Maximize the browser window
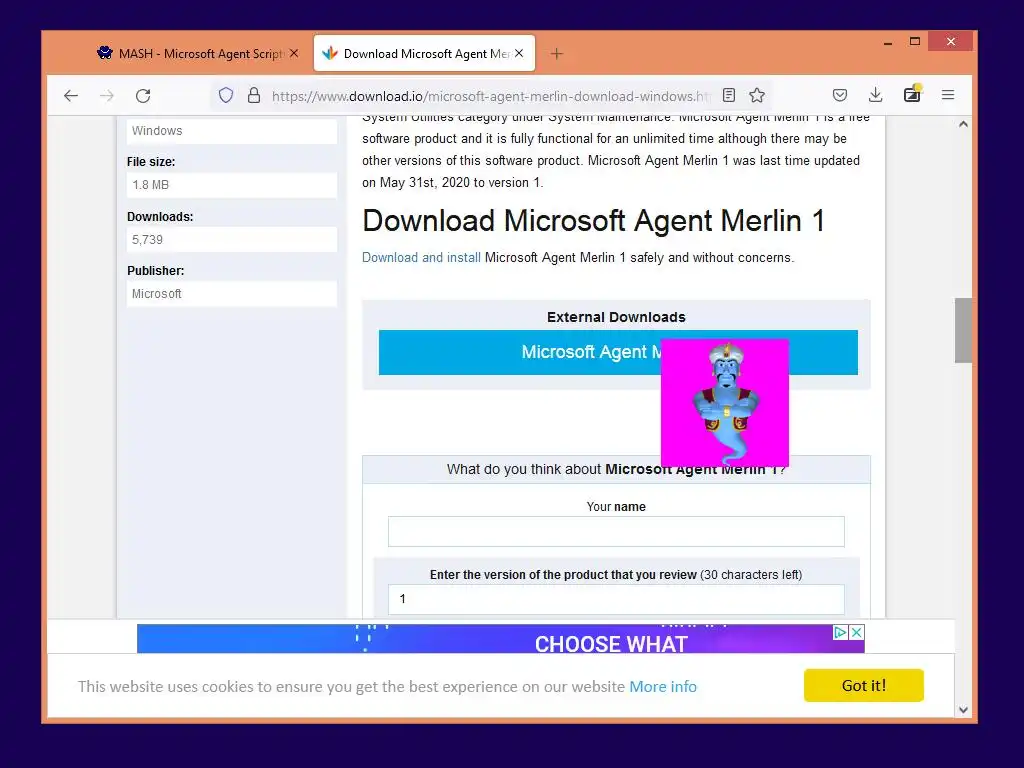 [x=915, y=42]
